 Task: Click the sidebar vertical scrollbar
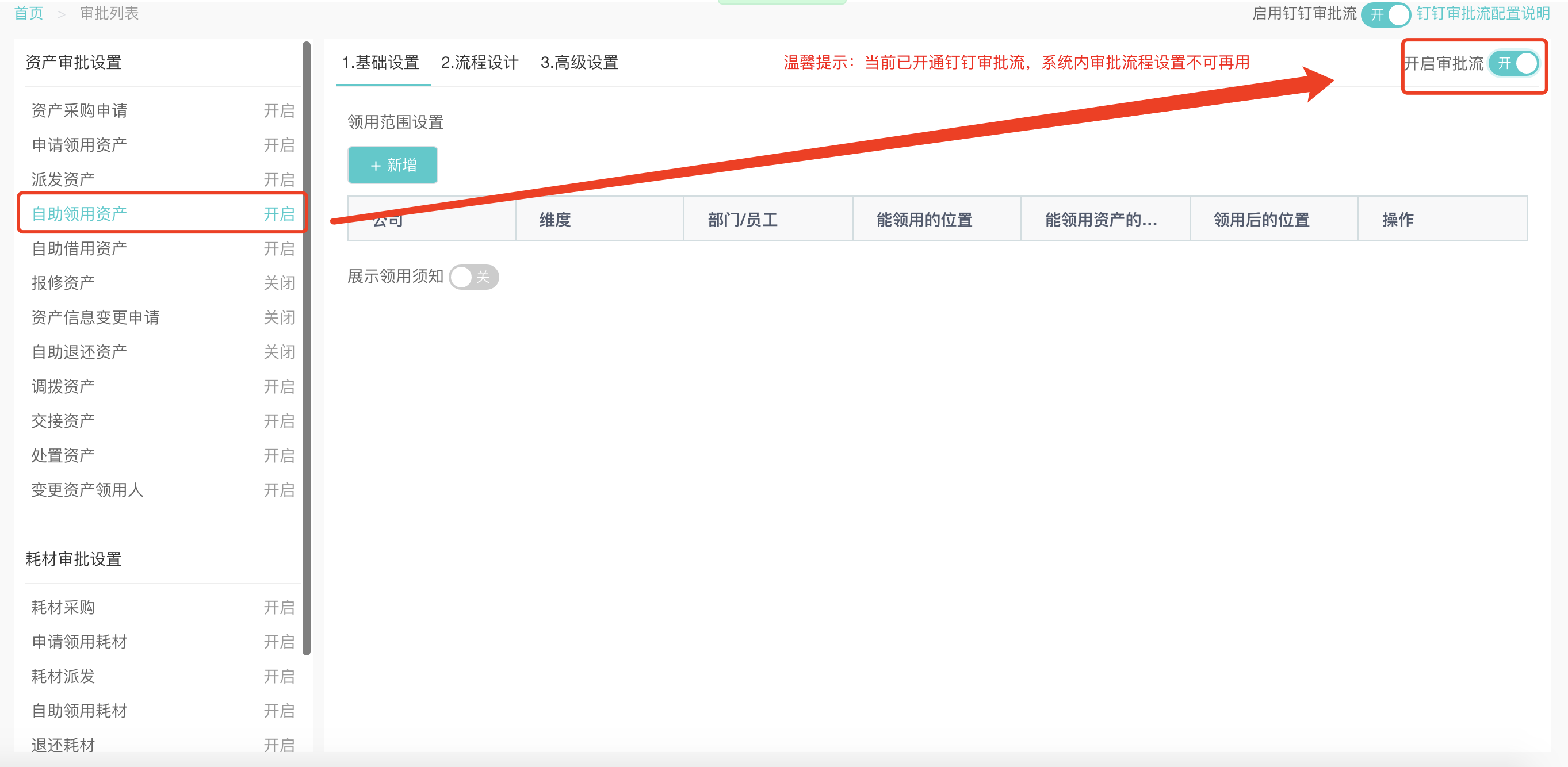coord(306,347)
